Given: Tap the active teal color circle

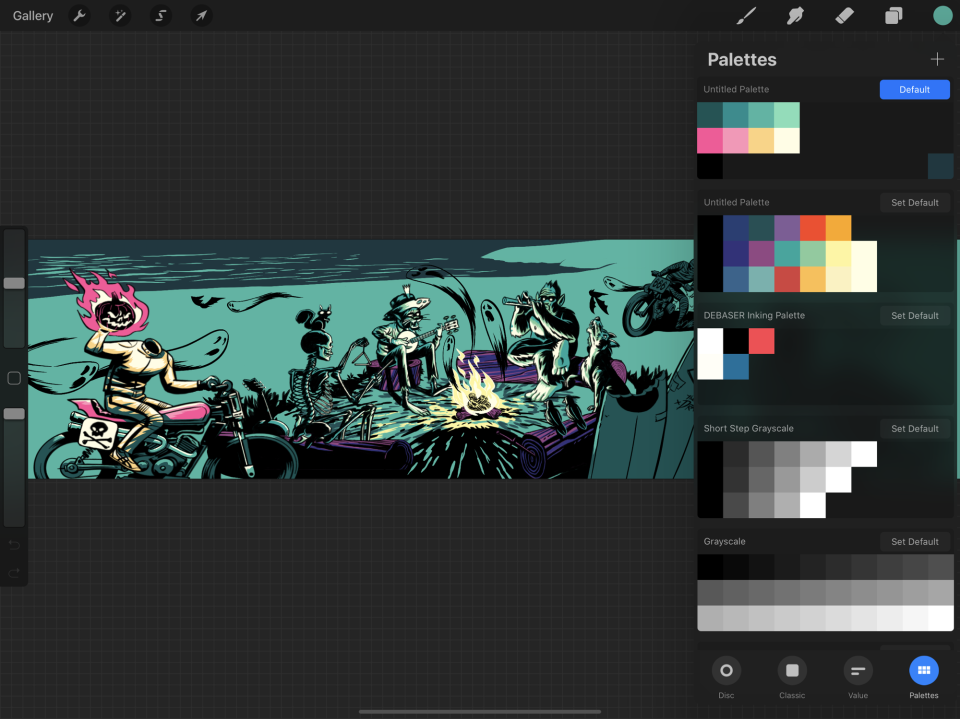Looking at the screenshot, I should point(942,16).
